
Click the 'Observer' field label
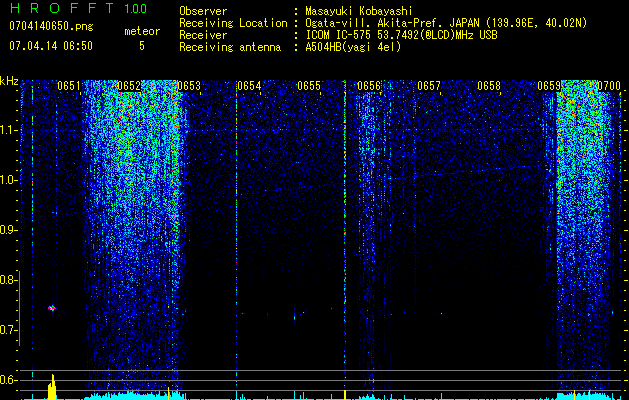203,11
